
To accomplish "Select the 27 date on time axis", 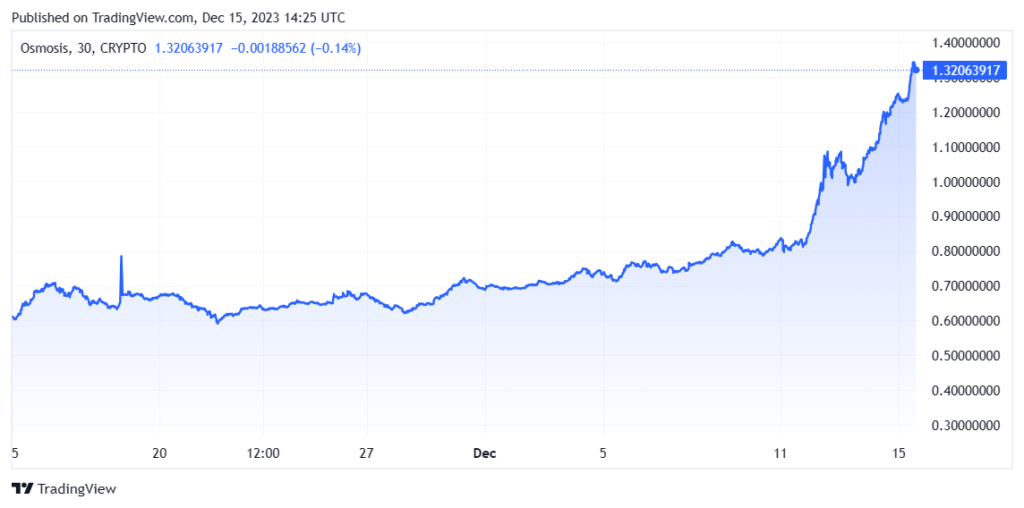I will 367,453.
